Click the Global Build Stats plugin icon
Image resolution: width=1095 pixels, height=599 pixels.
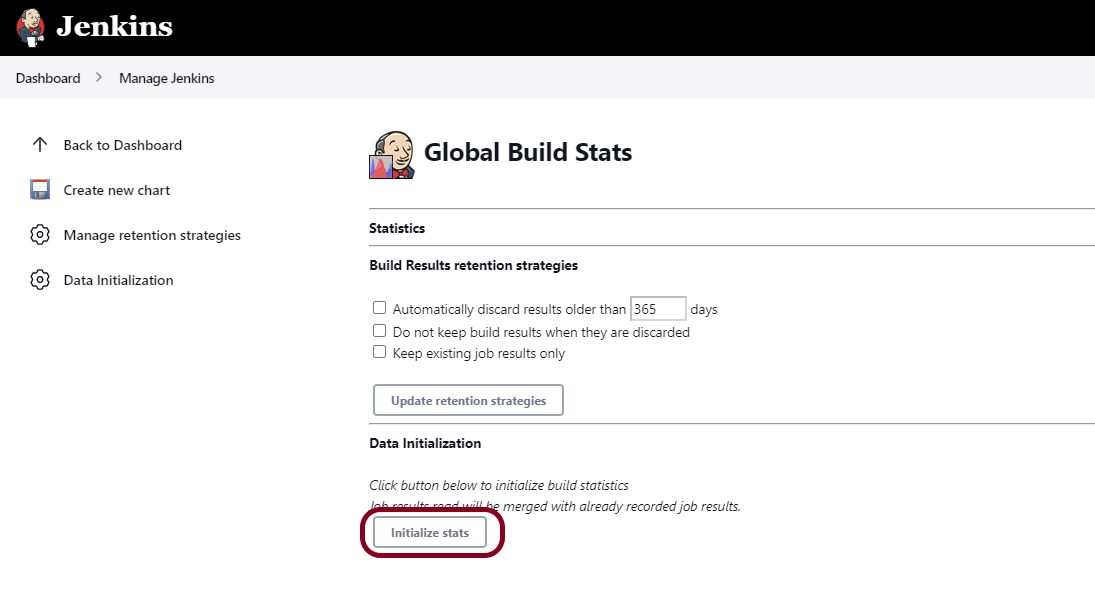coord(392,155)
